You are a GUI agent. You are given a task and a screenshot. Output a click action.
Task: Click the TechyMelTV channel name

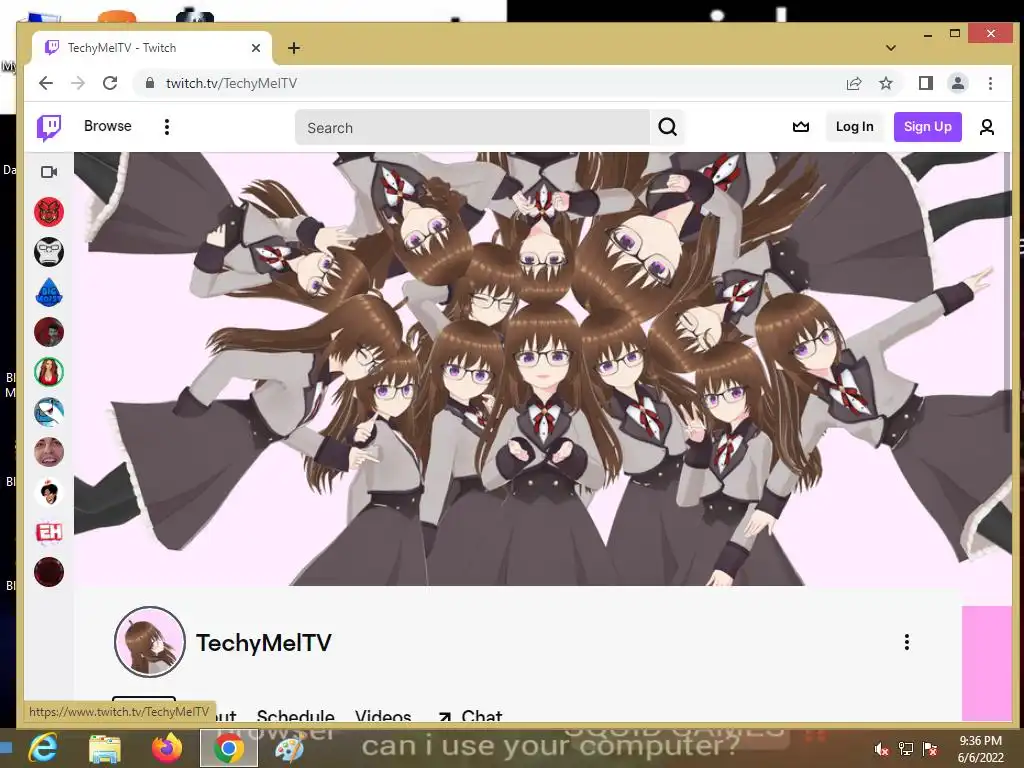264,643
